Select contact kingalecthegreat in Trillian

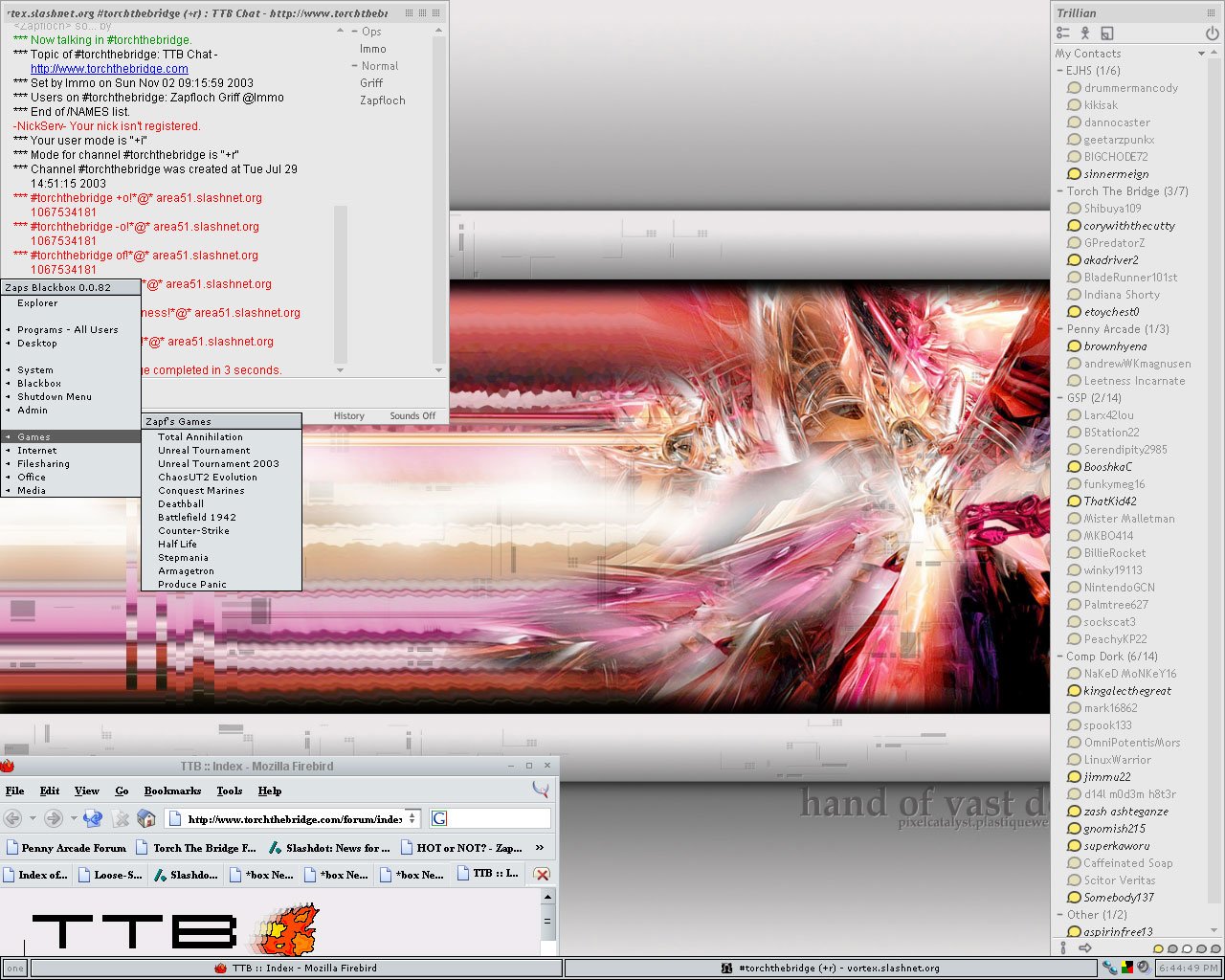point(1126,691)
